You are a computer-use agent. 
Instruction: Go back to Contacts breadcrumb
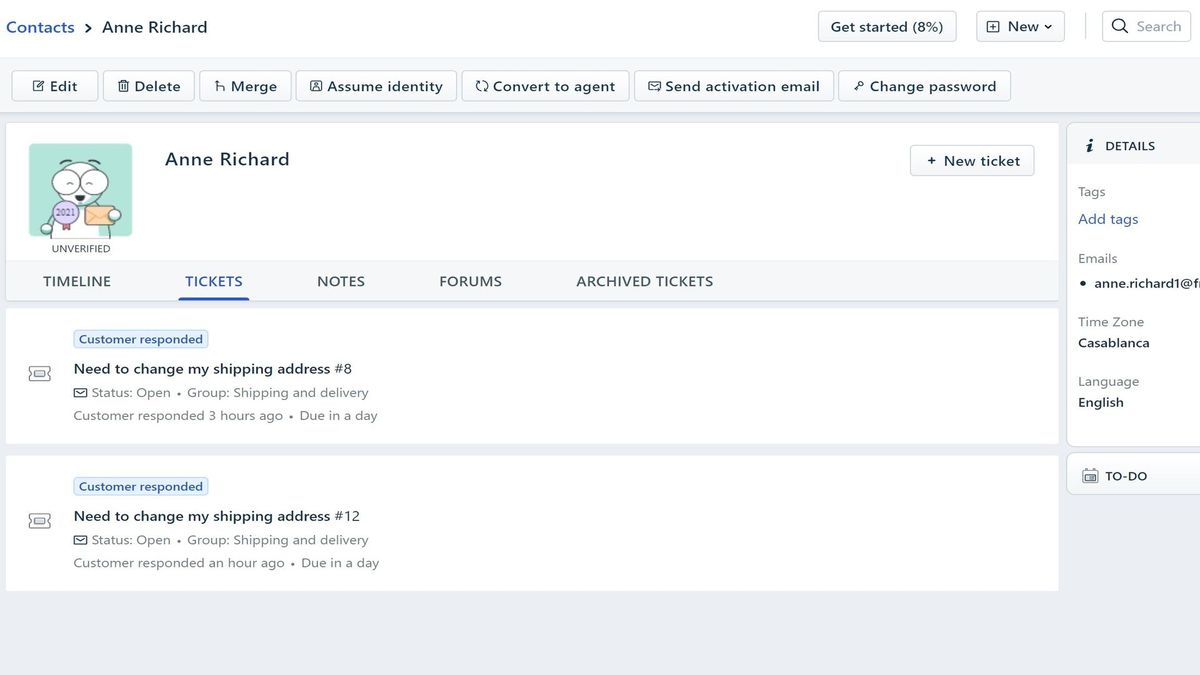point(40,27)
